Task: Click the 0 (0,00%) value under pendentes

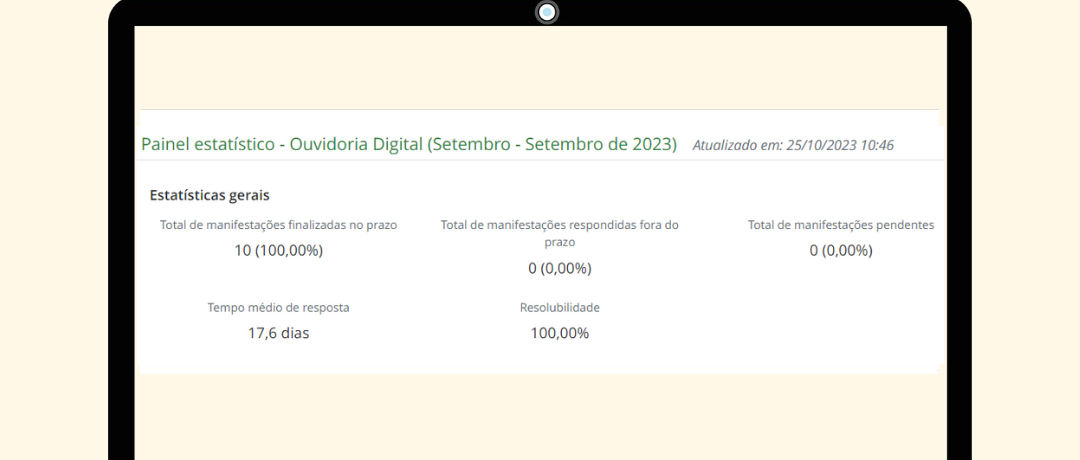Action: coord(841,251)
